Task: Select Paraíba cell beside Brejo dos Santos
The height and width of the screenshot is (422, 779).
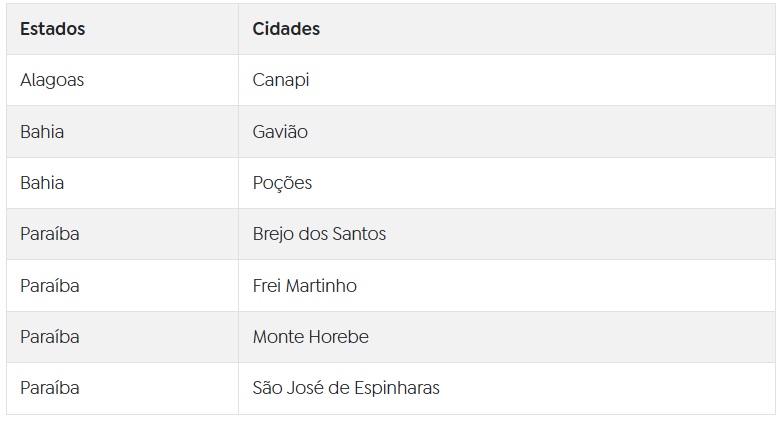Action: (x=122, y=234)
